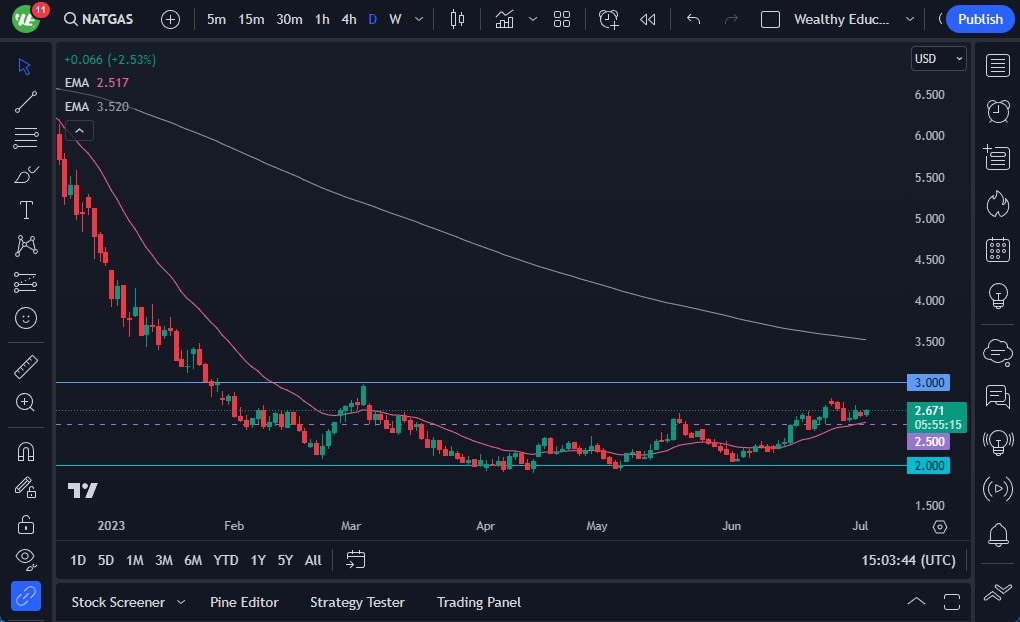
Task: Click the select layout square icon
Action: coord(770,20)
